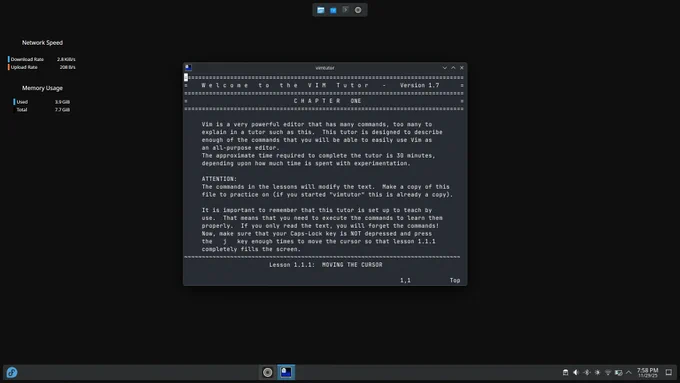Screen dimensions: 680x383
Task: Open the screen brightness tray icon
Action: point(597,372)
